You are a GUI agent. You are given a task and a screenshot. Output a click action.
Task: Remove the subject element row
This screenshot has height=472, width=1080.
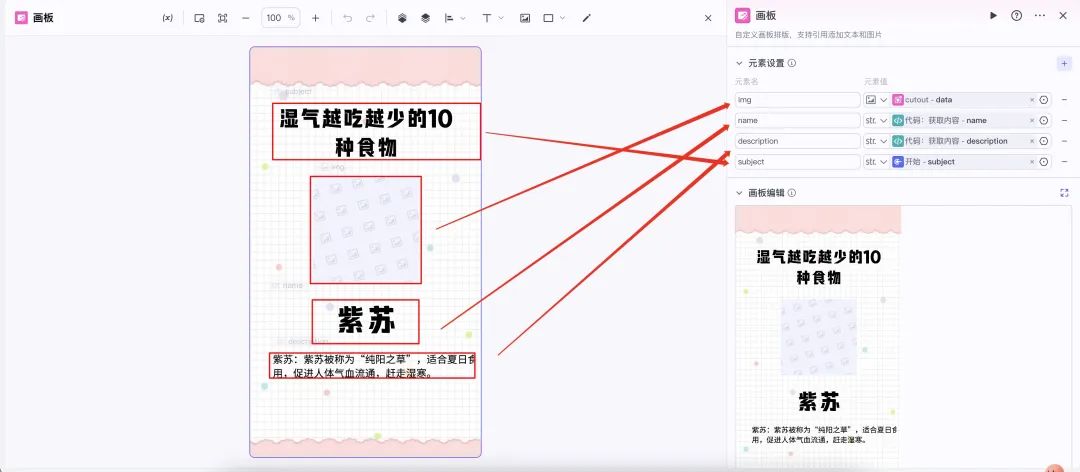1064,162
